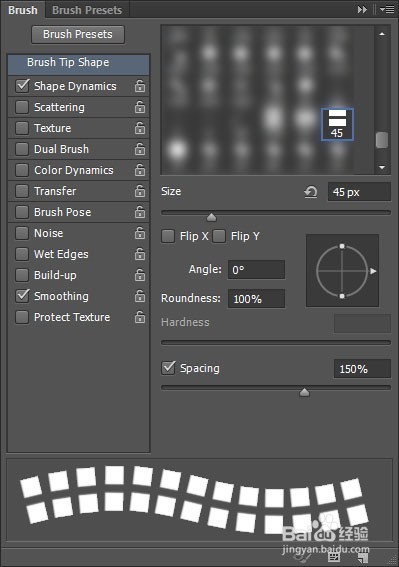The height and width of the screenshot is (567, 399).
Task: Enable the Dual Brush checkbox
Action: [22, 149]
